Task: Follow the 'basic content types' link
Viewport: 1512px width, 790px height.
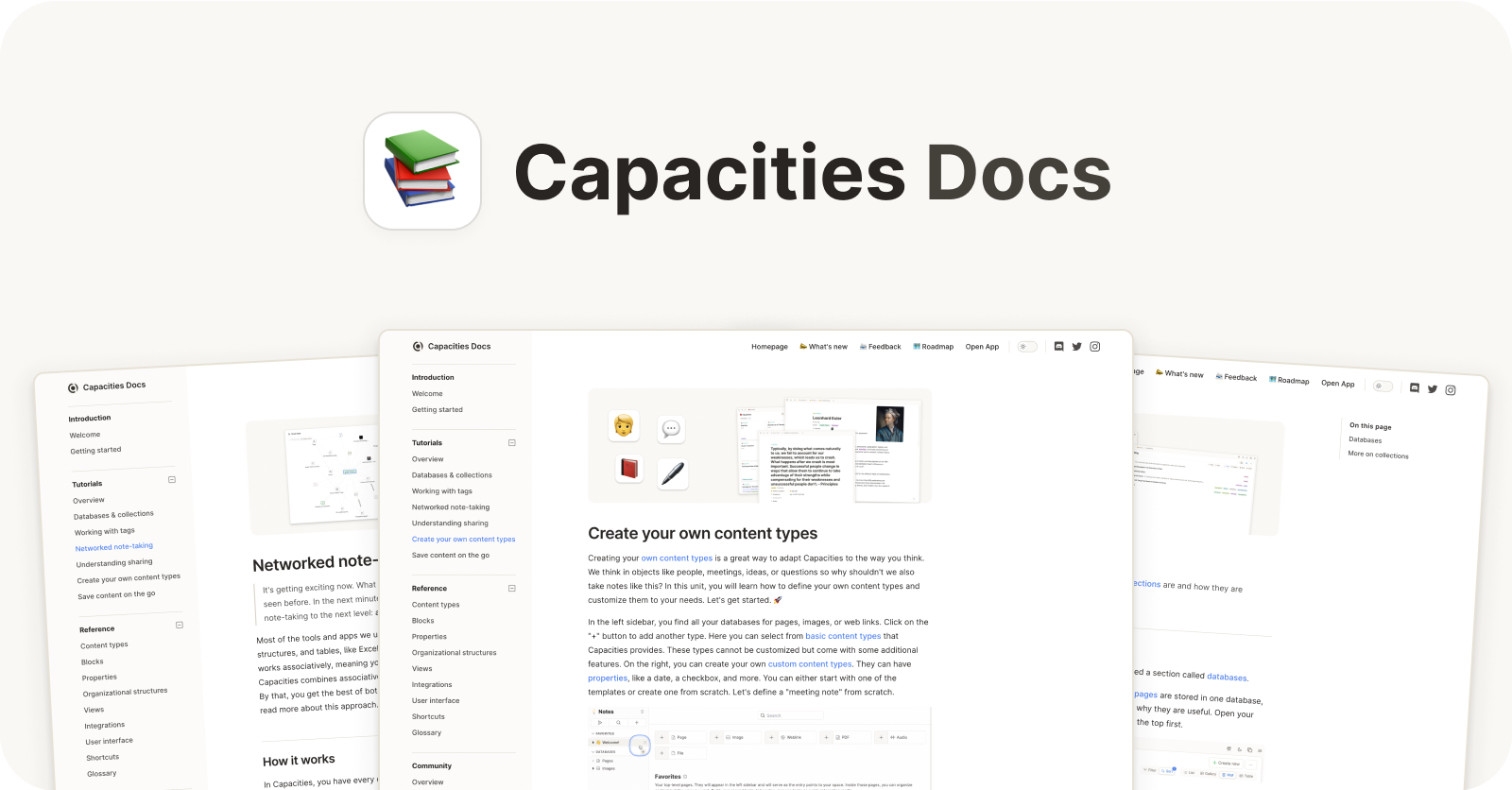Action: (843, 636)
